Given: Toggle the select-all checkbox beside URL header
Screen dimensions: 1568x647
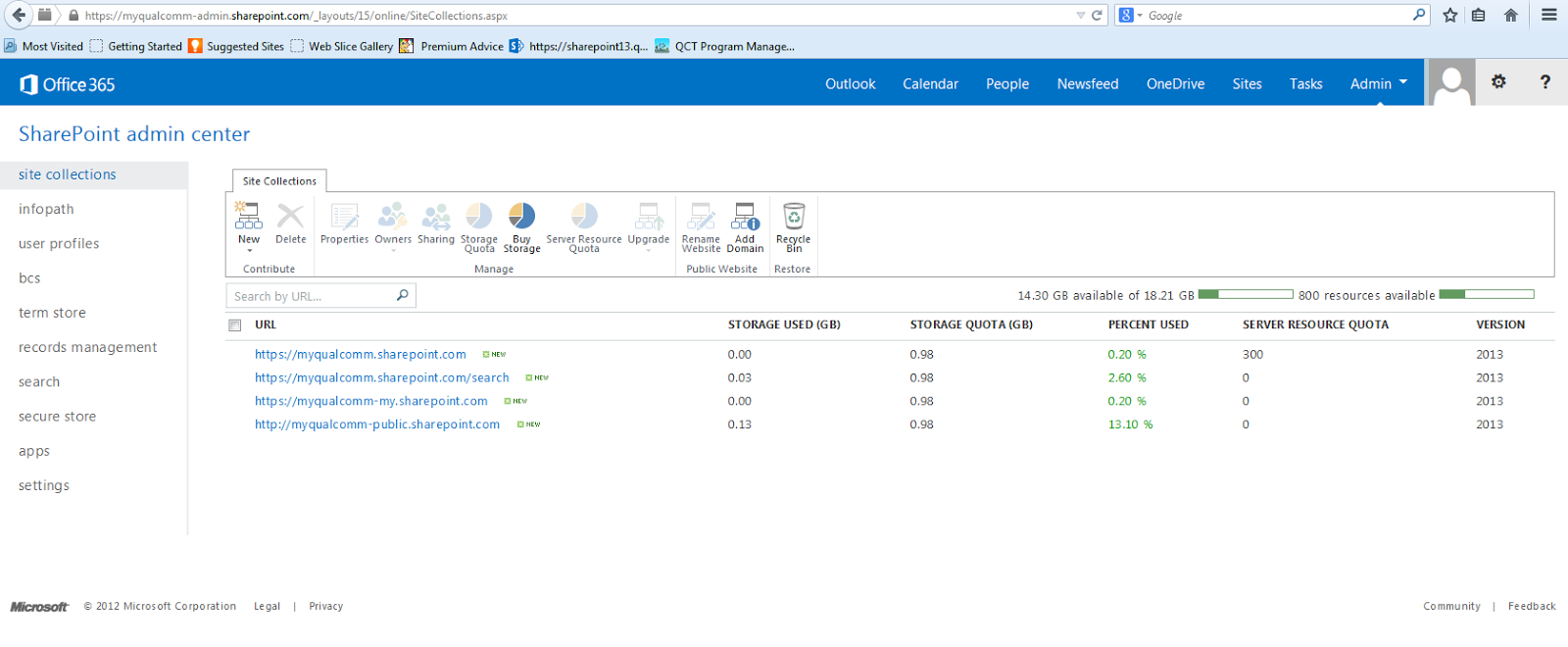Looking at the screenshot, I should (x=235, y=324).
